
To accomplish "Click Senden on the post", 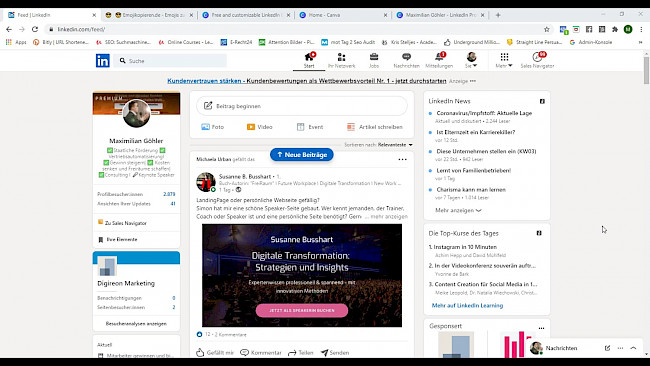I will [335, 352].
